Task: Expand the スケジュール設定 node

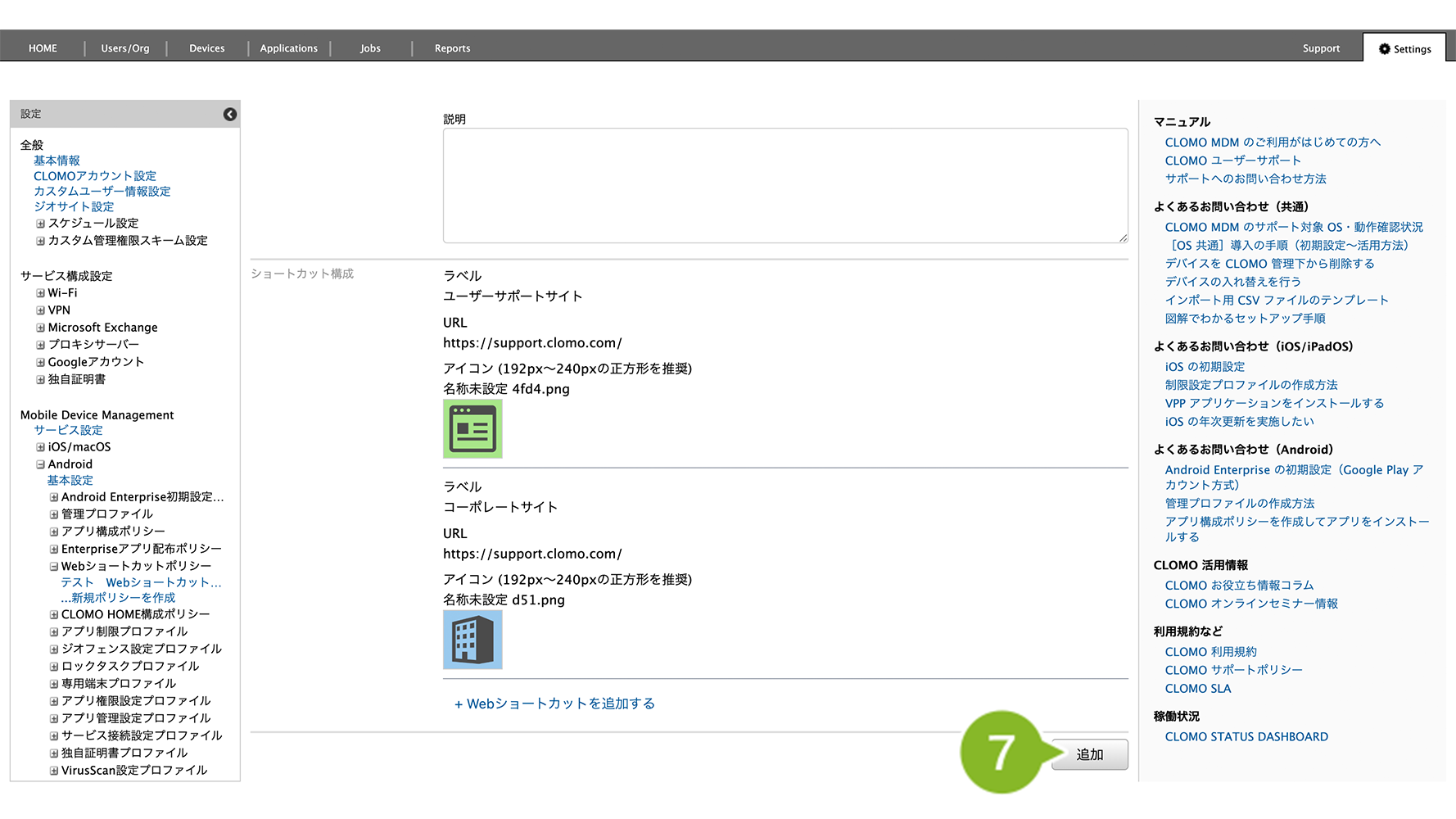Action: (x=40, y=224)
